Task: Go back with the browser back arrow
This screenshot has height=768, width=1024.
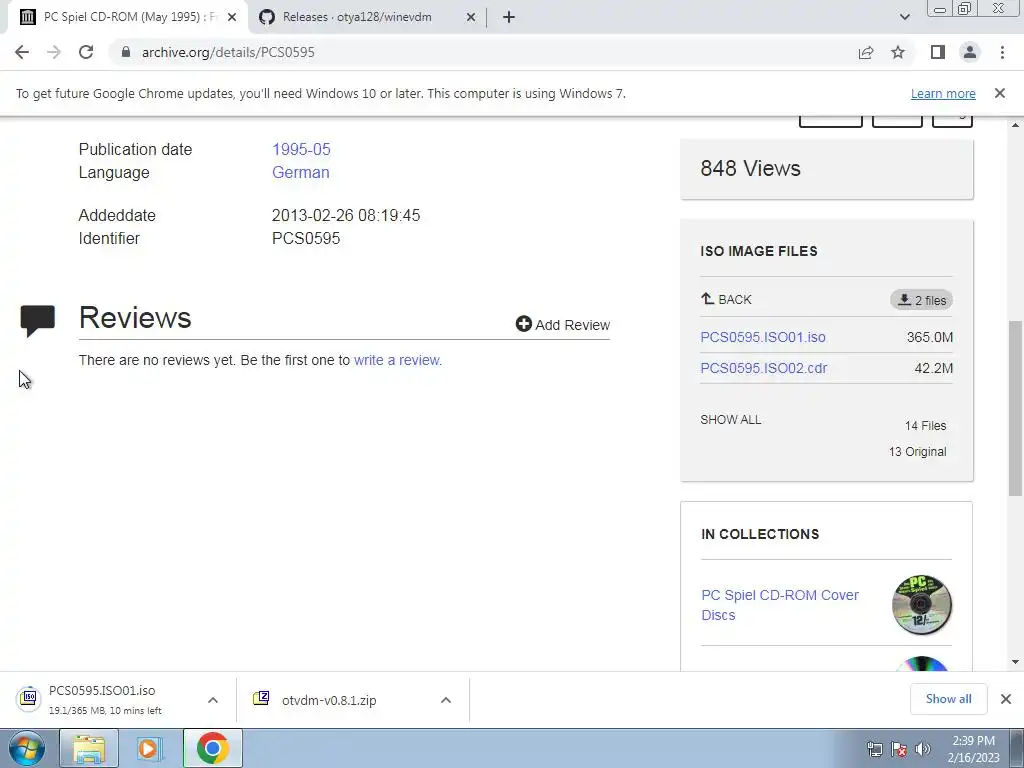Action: pyautogui.click(x=22, y=52)
